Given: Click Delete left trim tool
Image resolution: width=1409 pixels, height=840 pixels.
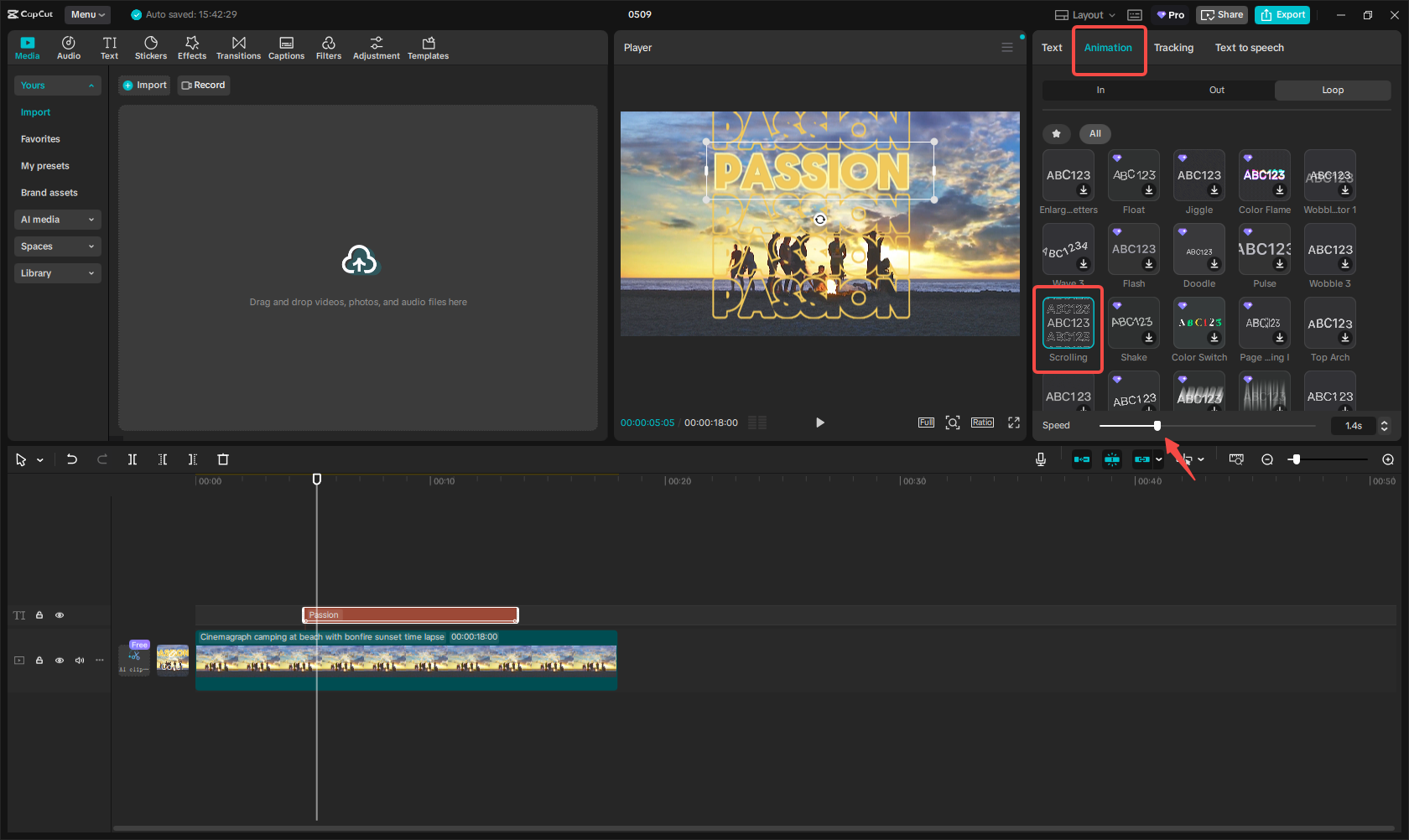Looking at the screenshot, I should (x=163, y=459).
